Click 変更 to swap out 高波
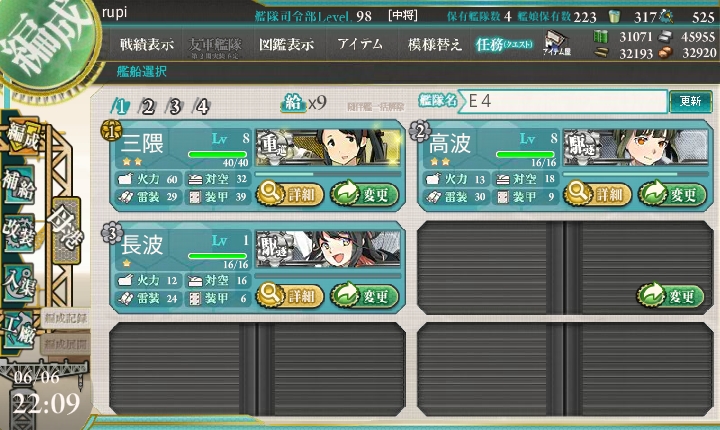Image resolution: width=720 pixels, height=430 pixels. [x=672, y=194]
